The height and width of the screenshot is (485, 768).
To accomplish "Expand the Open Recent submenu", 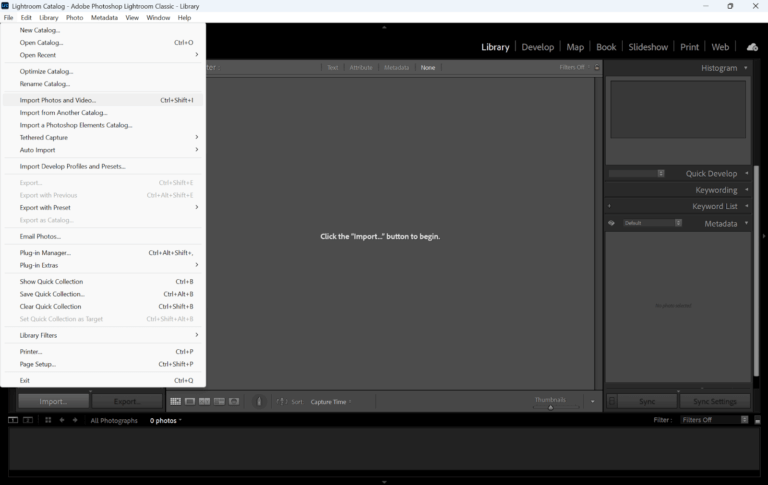I will tap(103, 55).
